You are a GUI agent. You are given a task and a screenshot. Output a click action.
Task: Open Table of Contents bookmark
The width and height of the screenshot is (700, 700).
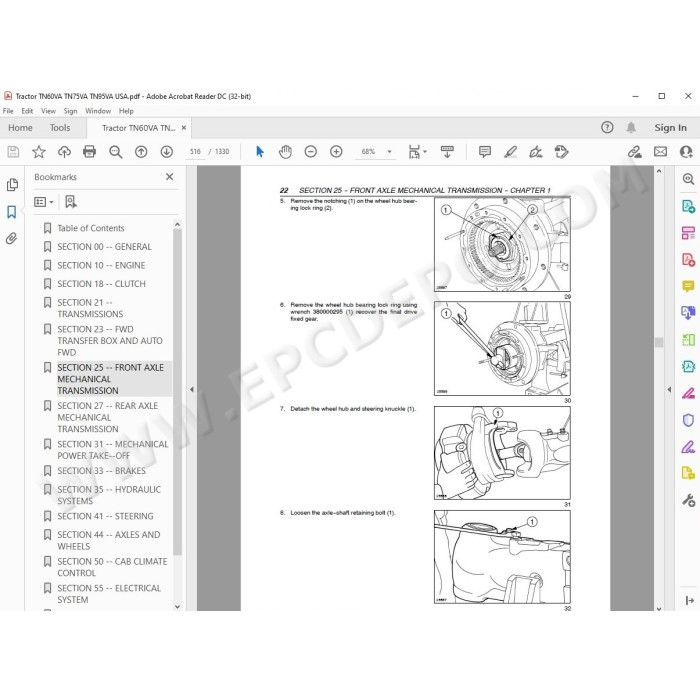tap(91, 228)
